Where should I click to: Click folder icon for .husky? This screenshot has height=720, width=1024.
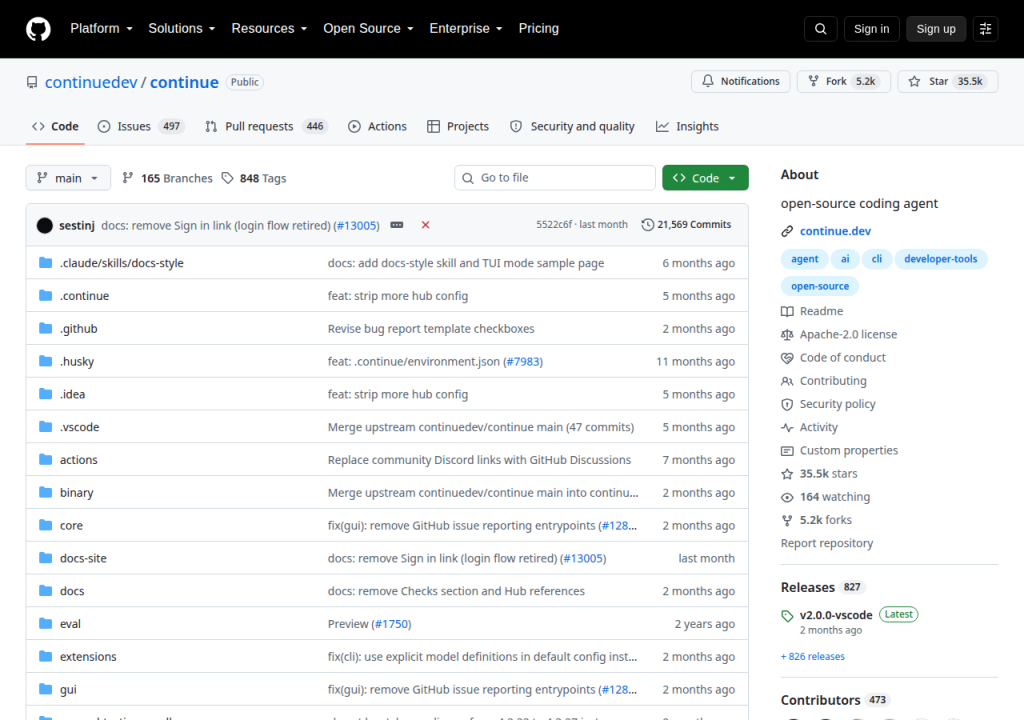[x=45, y=361]
